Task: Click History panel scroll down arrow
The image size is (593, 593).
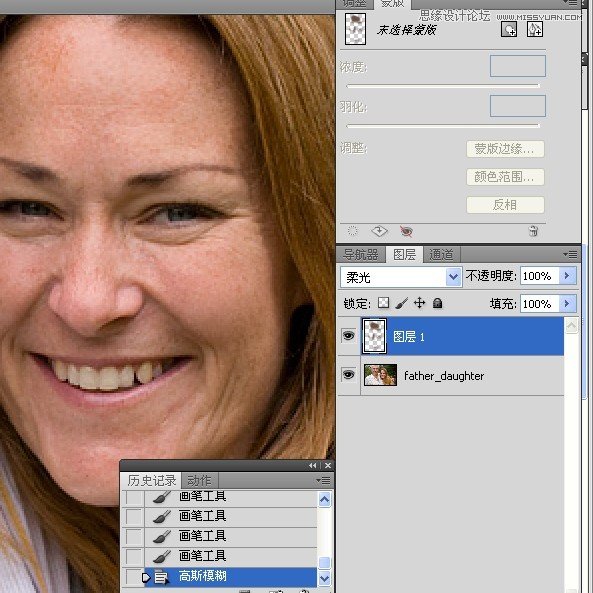Action: (324, 579)
